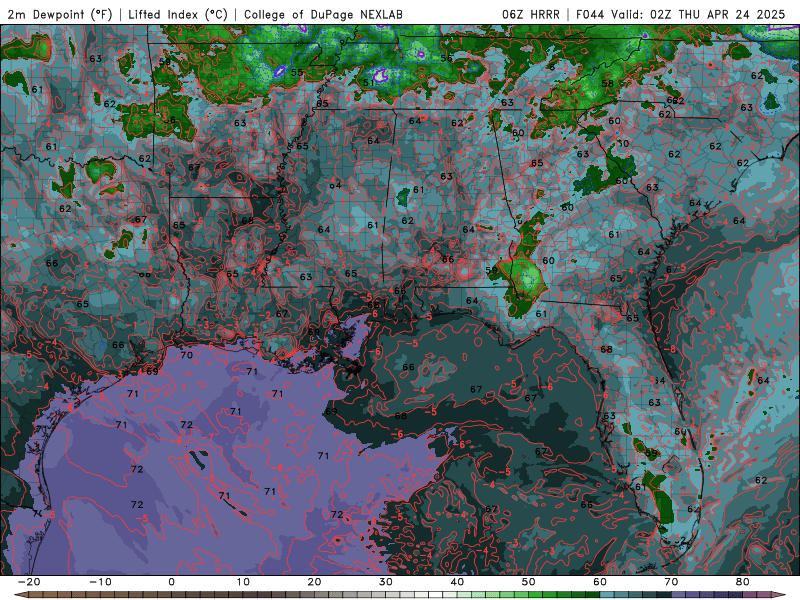Click the 50 label on the color scale

(x=529, y=582)
